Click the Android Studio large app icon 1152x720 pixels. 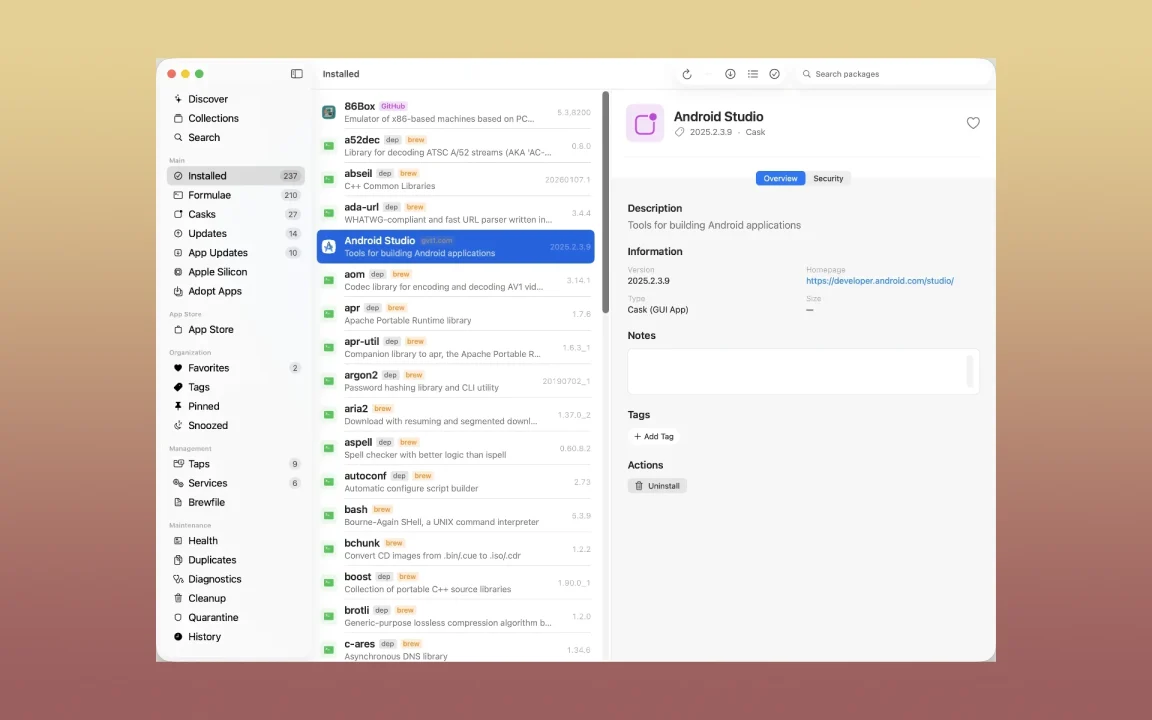coord(645,123)
